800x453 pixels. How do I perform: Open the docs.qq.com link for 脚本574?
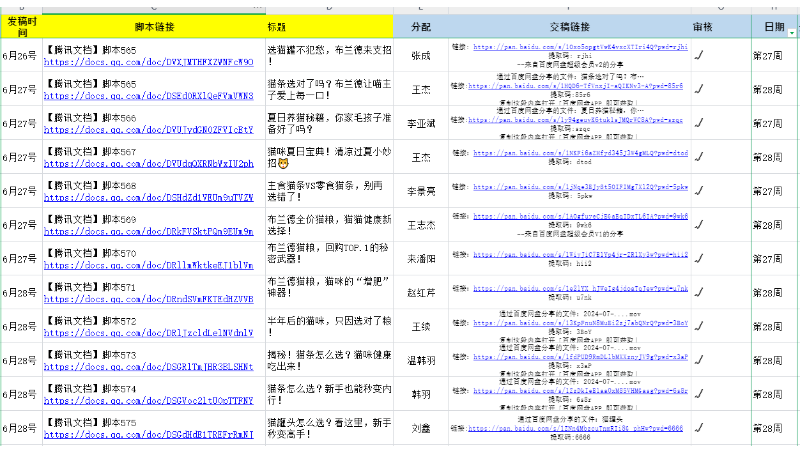tap(148, 400)
